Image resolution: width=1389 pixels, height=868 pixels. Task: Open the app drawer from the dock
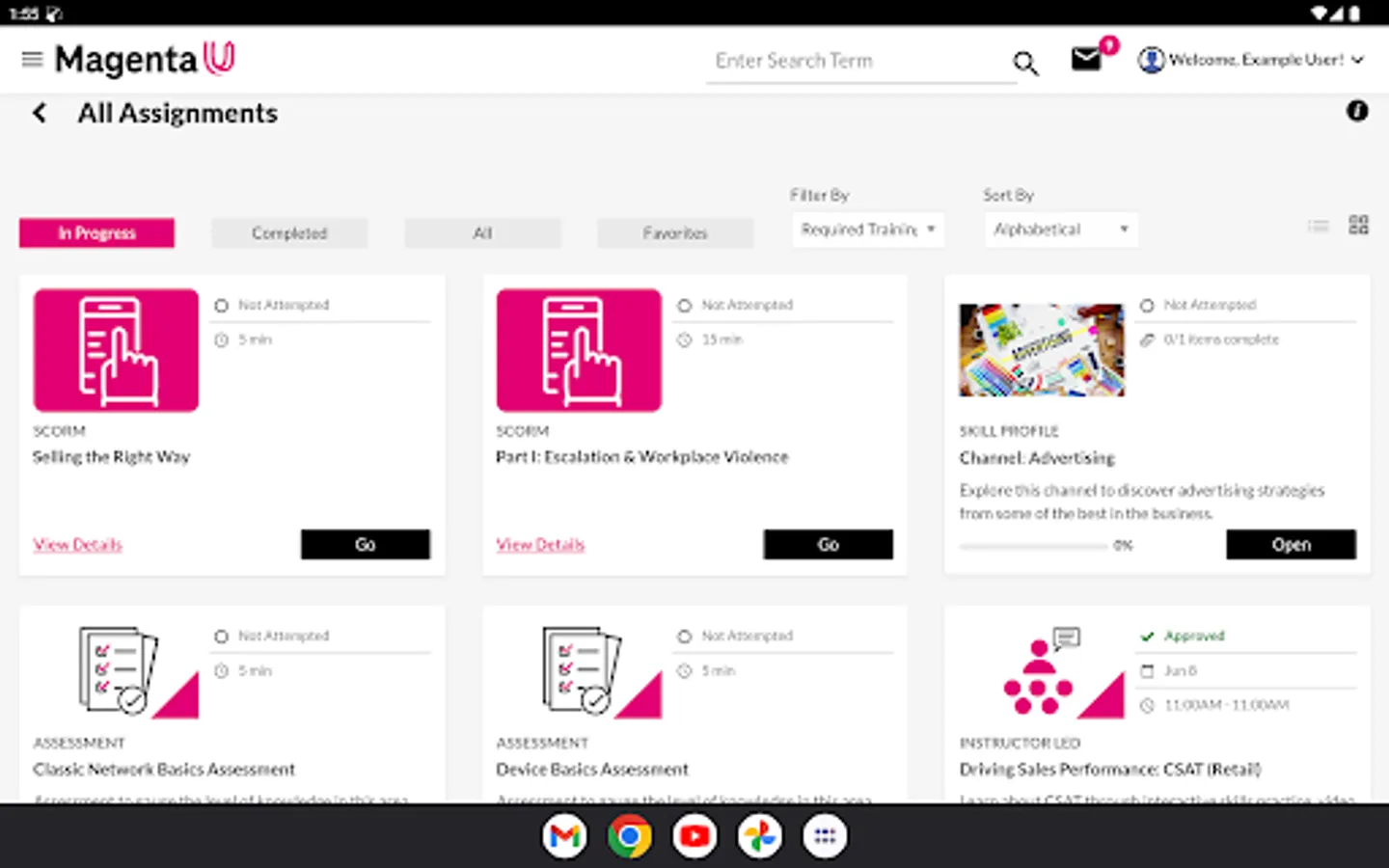(x=825, y=836)
